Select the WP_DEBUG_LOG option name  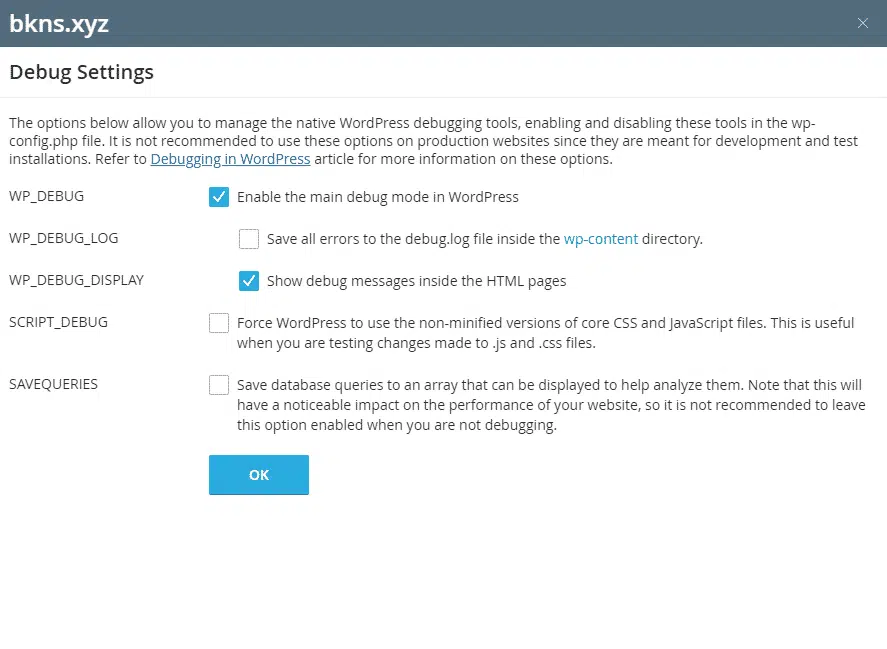click(x=63, y=238)
